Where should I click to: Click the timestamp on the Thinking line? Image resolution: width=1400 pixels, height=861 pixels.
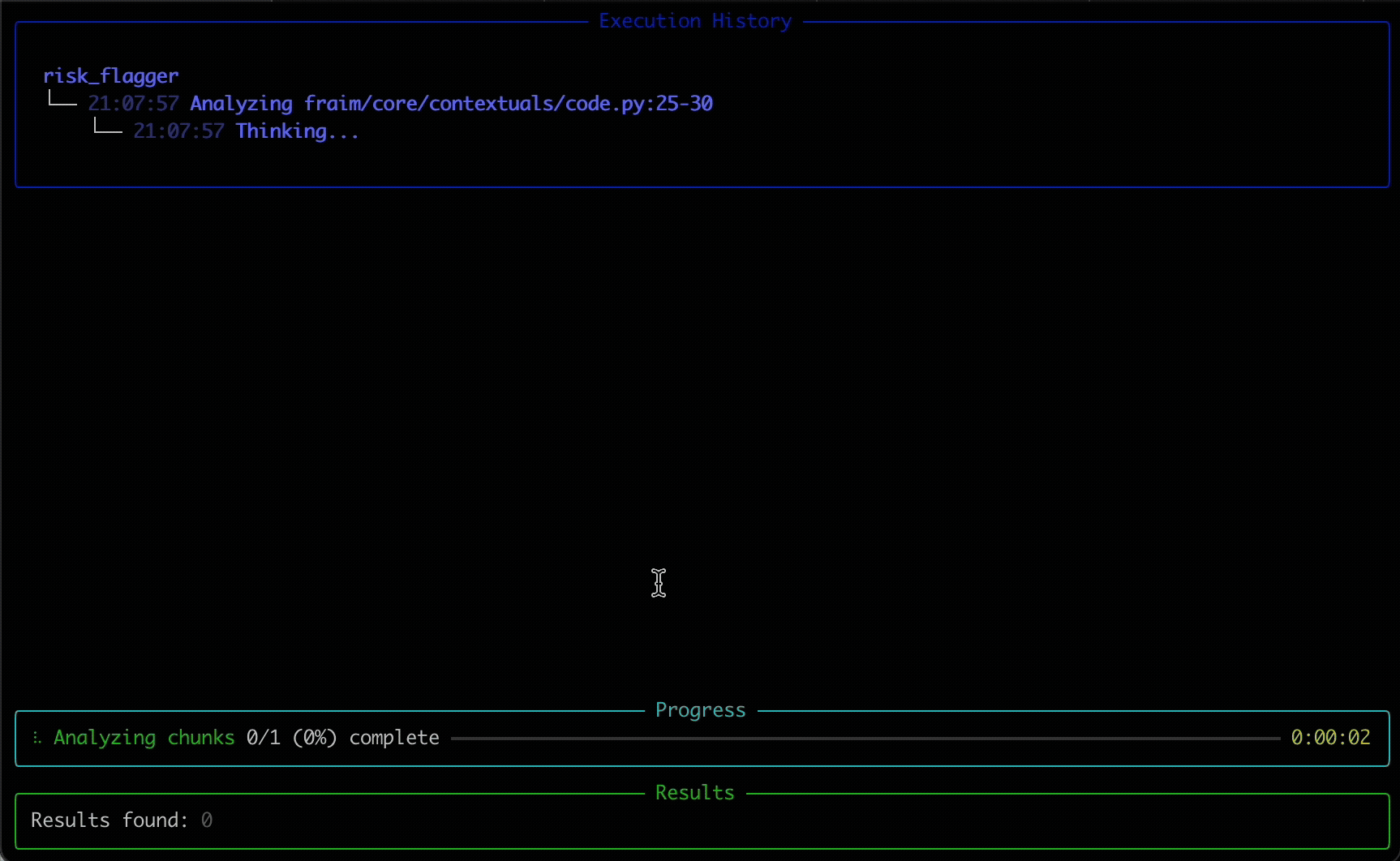coord(178,131)
